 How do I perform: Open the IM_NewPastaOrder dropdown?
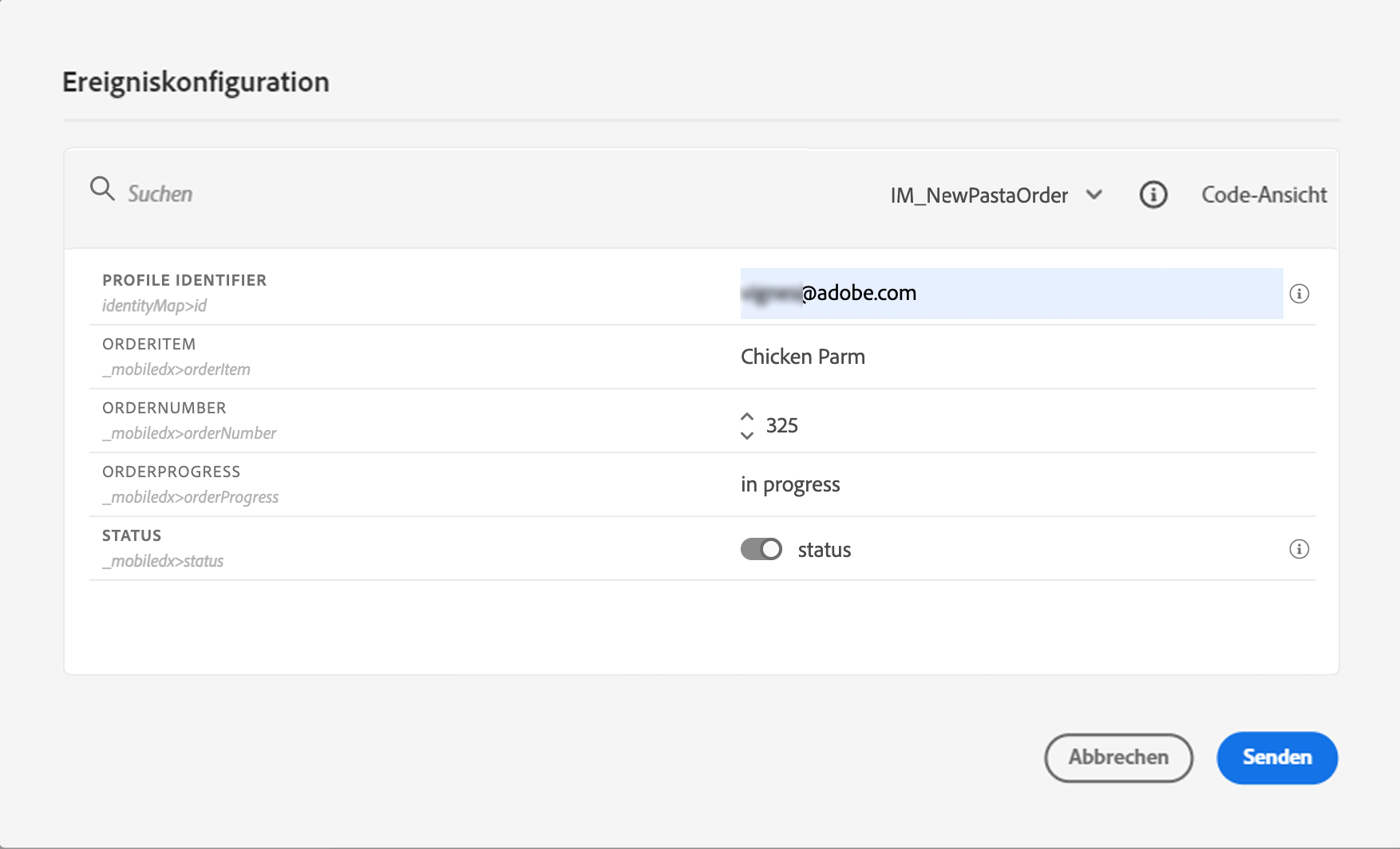(x=979, y=195)
